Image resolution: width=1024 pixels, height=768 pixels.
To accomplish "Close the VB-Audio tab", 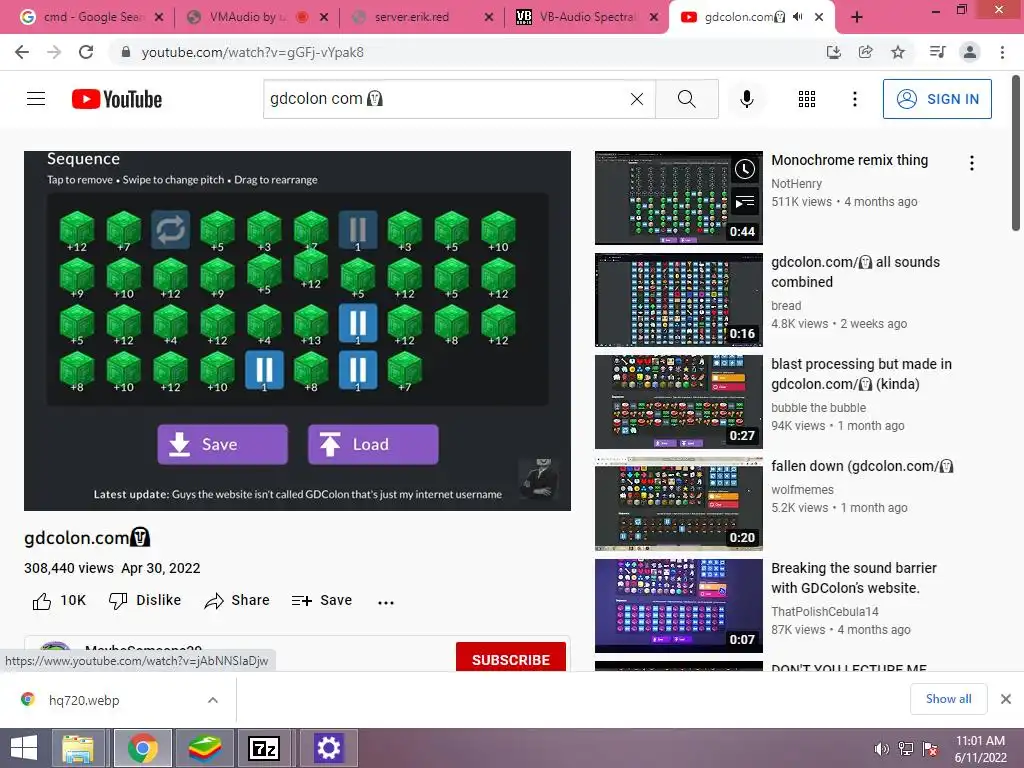I will tap(654, 17).
